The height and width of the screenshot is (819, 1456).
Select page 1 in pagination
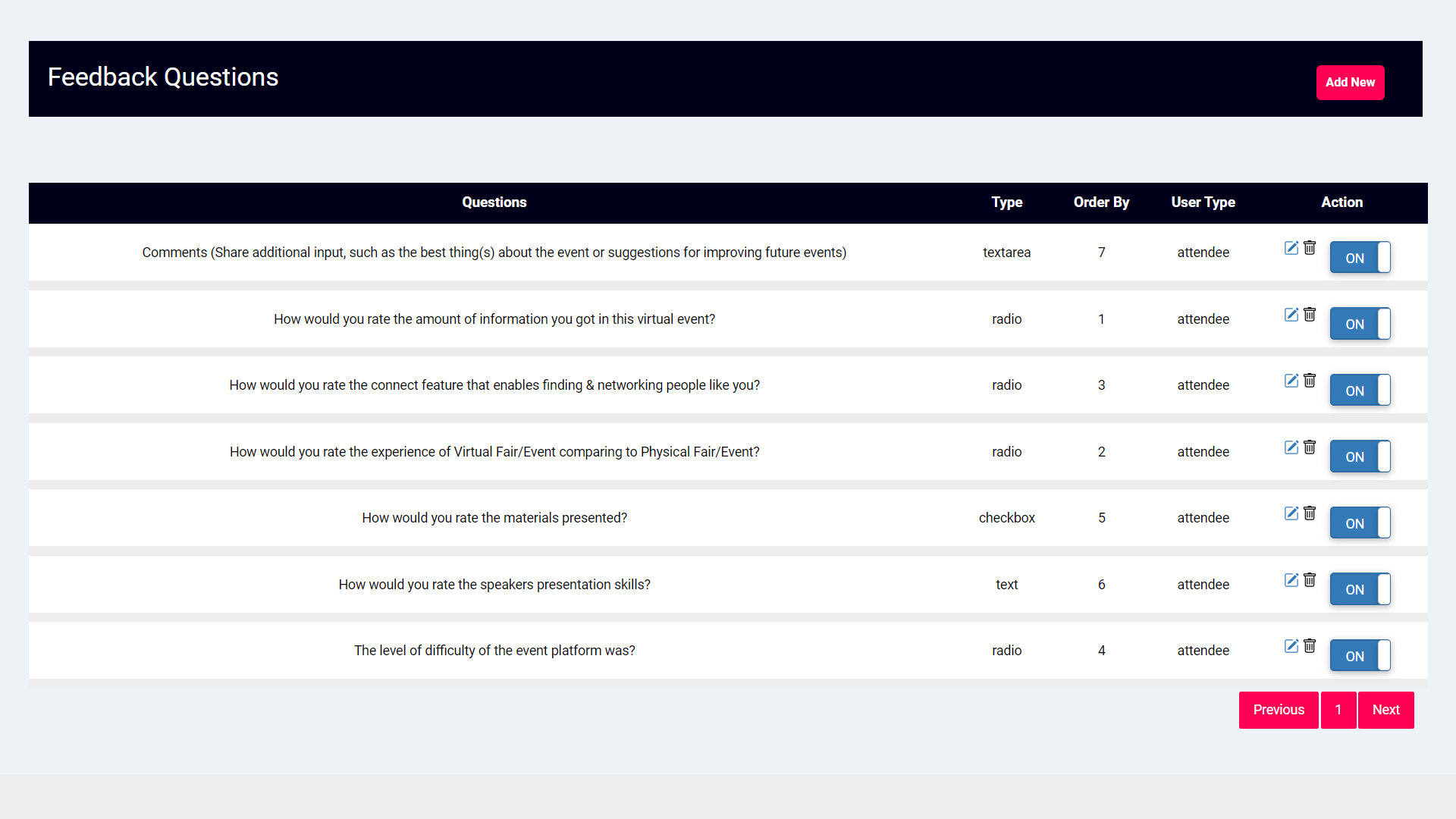click(1338, 710)
